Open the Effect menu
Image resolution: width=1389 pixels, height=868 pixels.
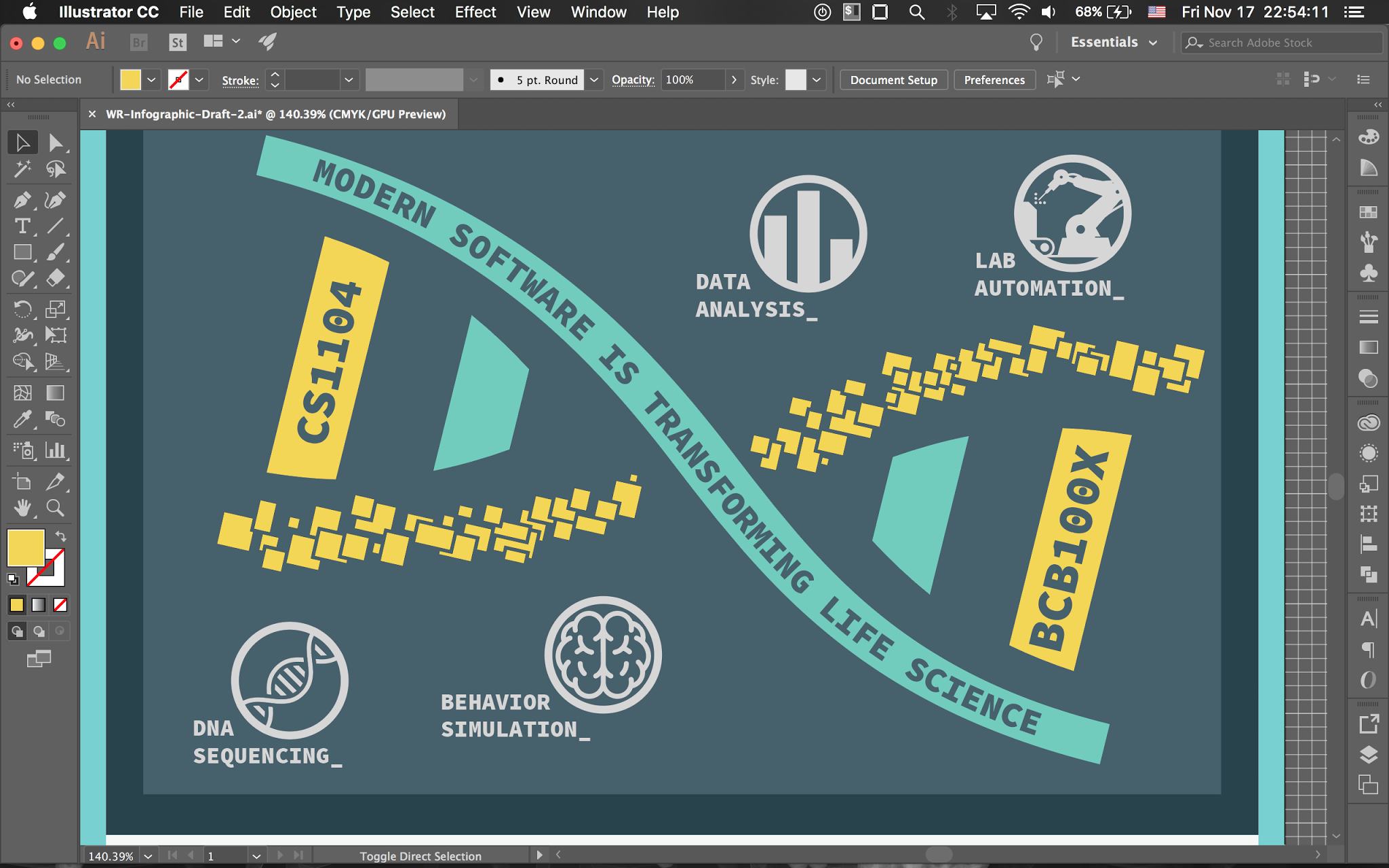[475, 12]
